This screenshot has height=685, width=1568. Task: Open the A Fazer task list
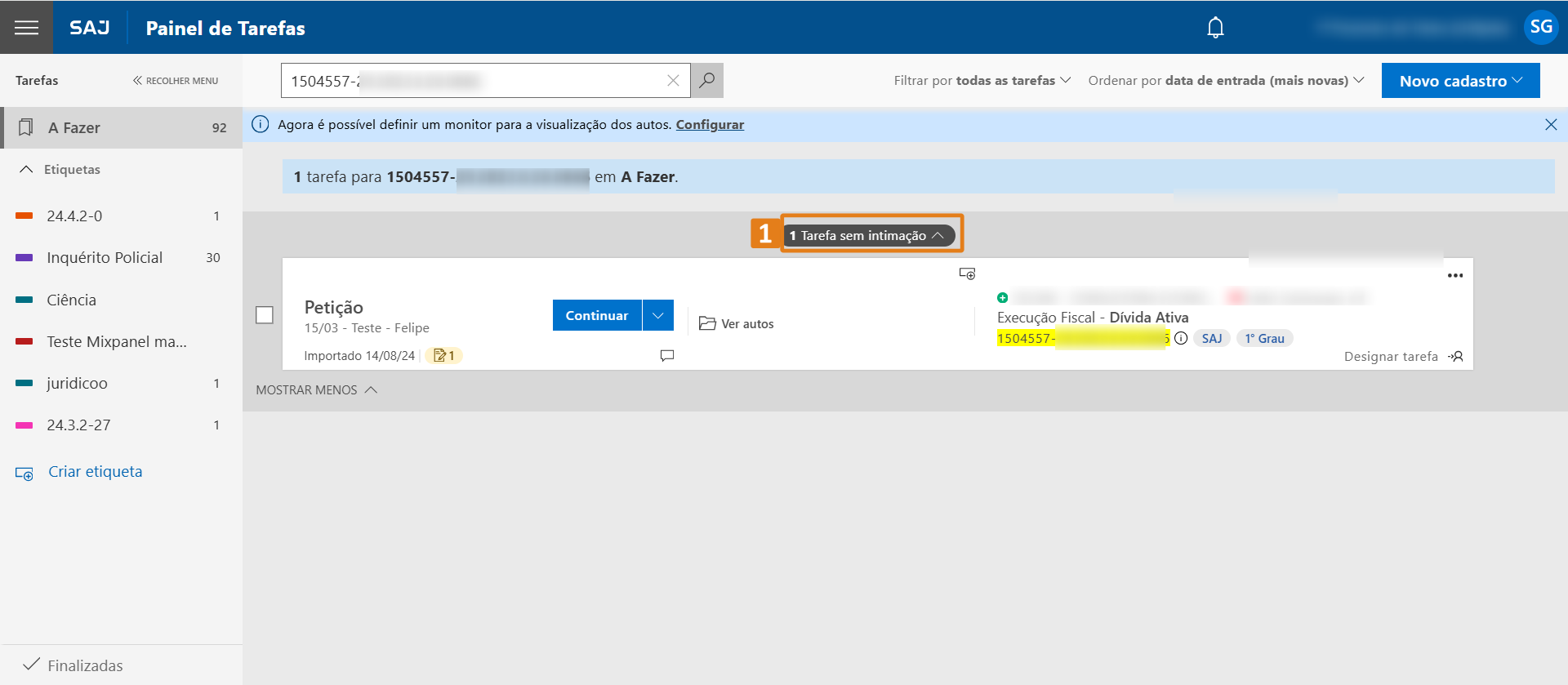click(x=122, y=127)
